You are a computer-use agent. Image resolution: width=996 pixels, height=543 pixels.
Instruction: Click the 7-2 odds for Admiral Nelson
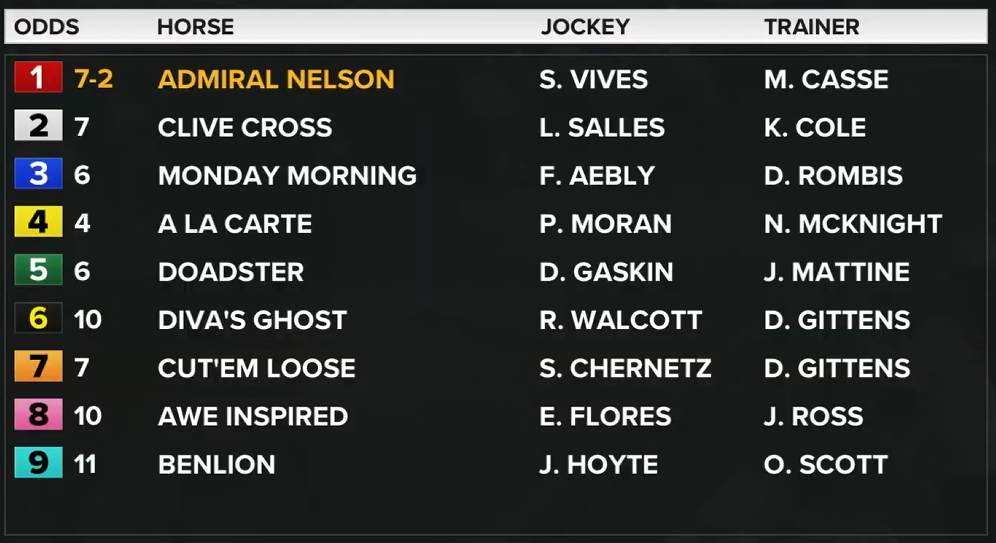[x=93, y=79]
